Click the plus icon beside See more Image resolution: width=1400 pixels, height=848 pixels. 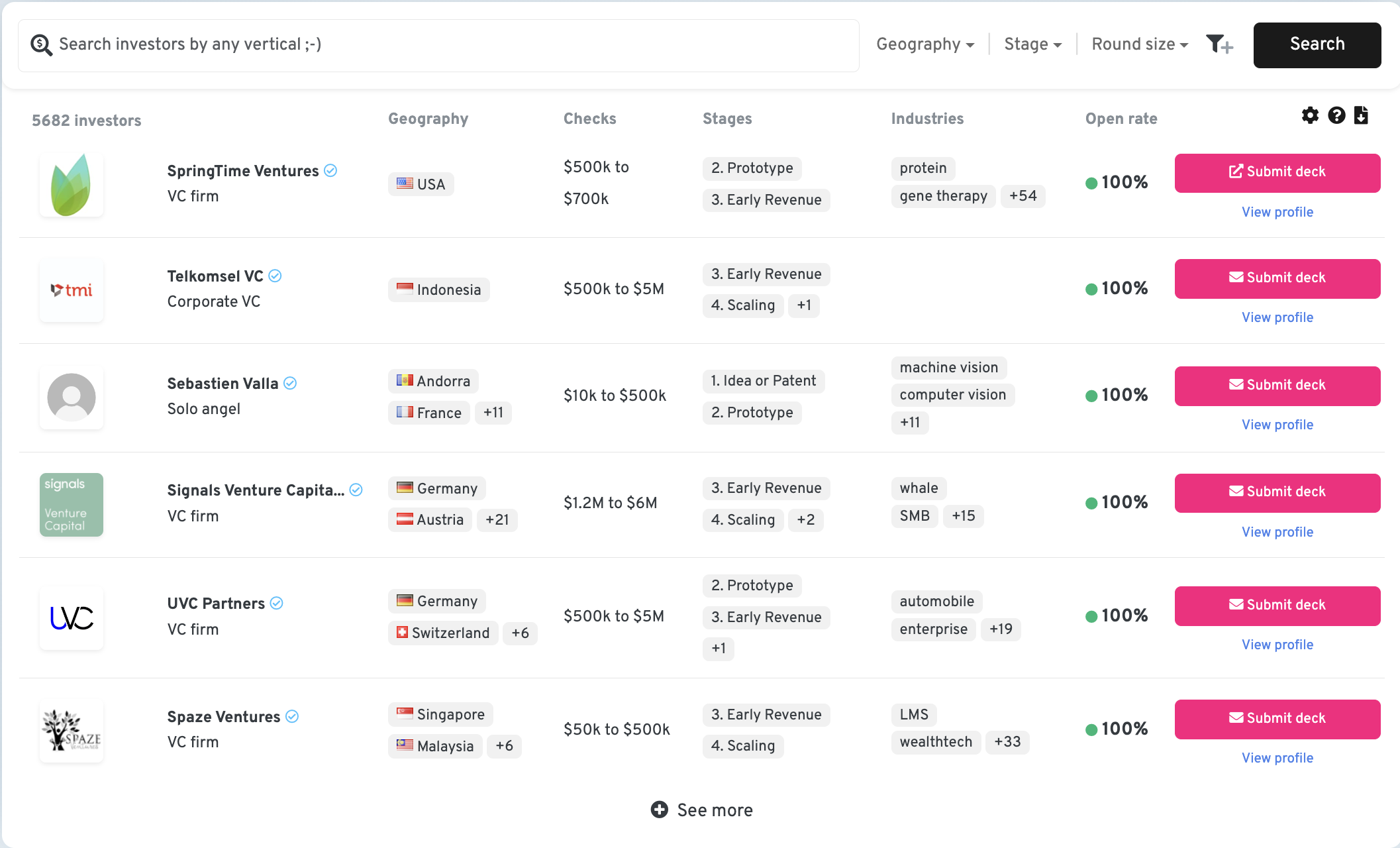(x=660, y=810)
